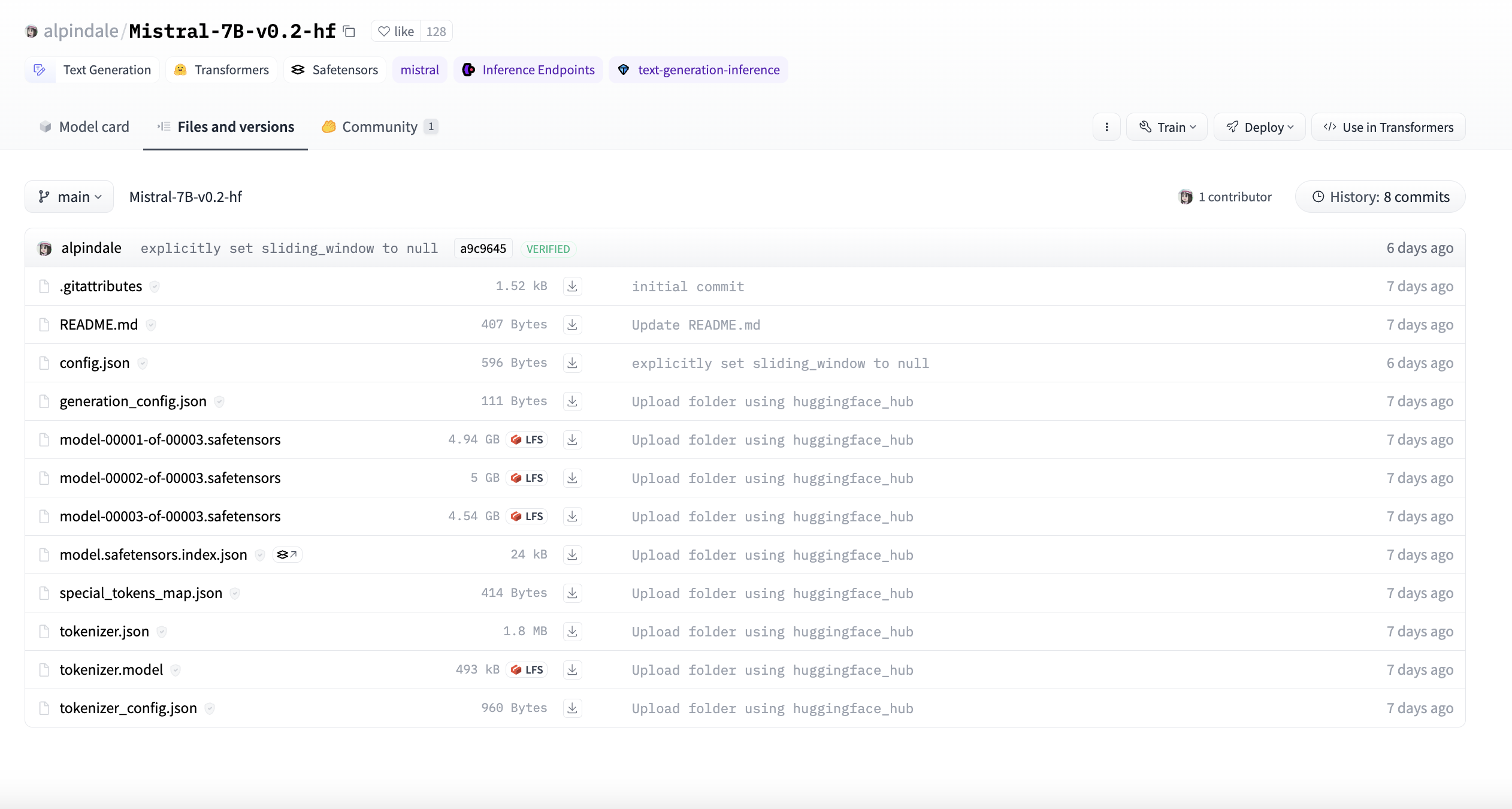Screen dimensions: 1512x809
Task: Click the download icon for tokenizer.model
Action: click(571, 669)
